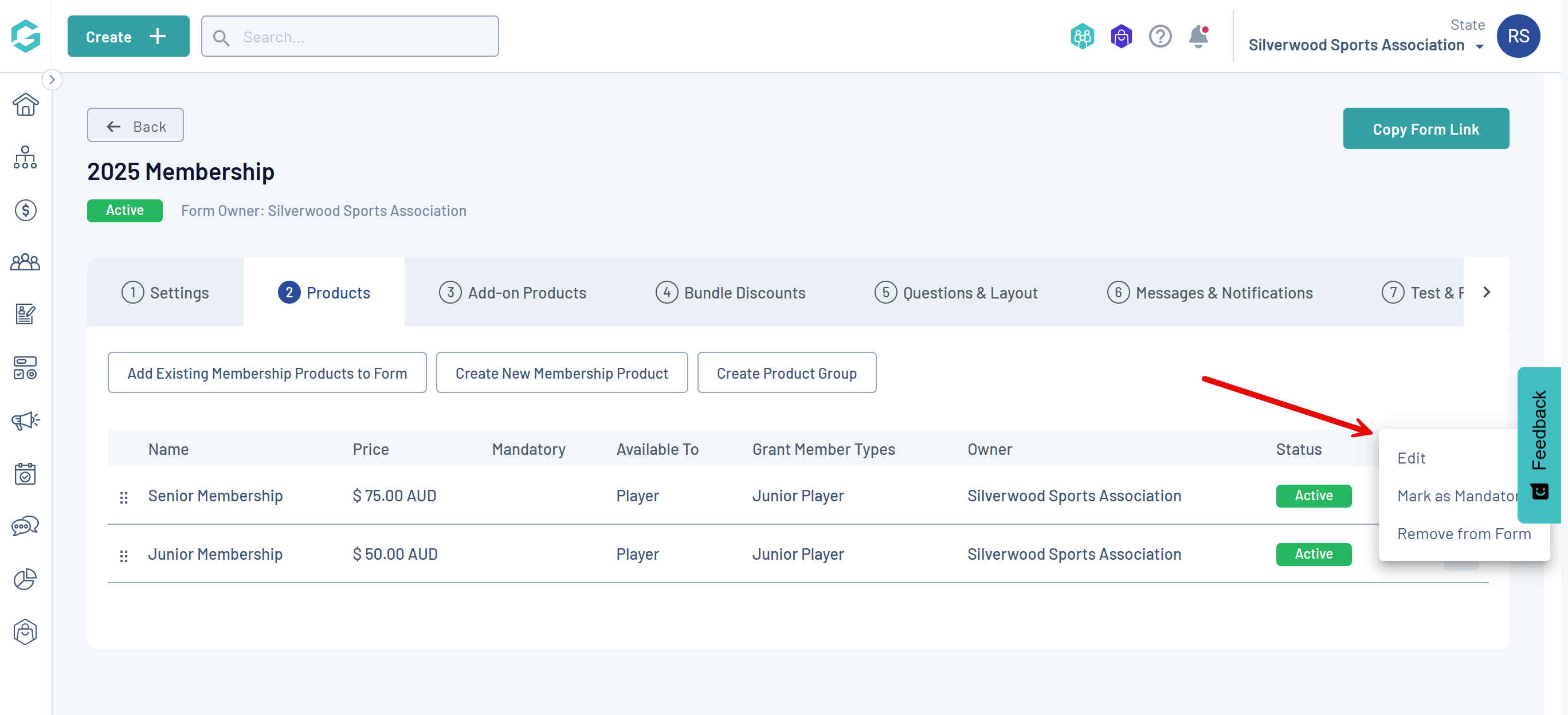Click the megaphone promotions sidebar icon

(x=25, y=421)
